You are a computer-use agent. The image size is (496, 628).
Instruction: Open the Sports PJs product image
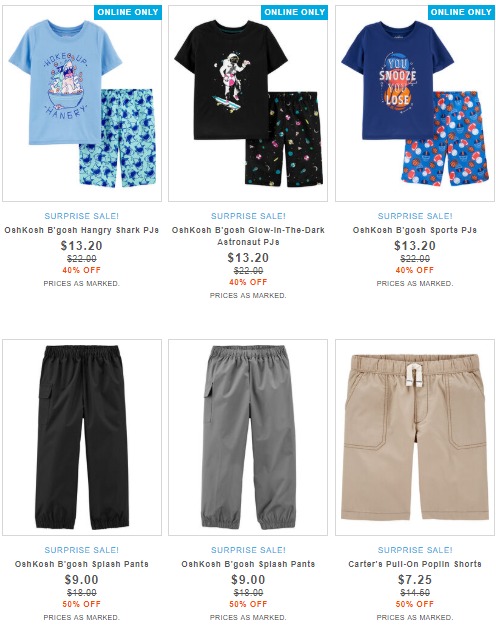(415, 103)
